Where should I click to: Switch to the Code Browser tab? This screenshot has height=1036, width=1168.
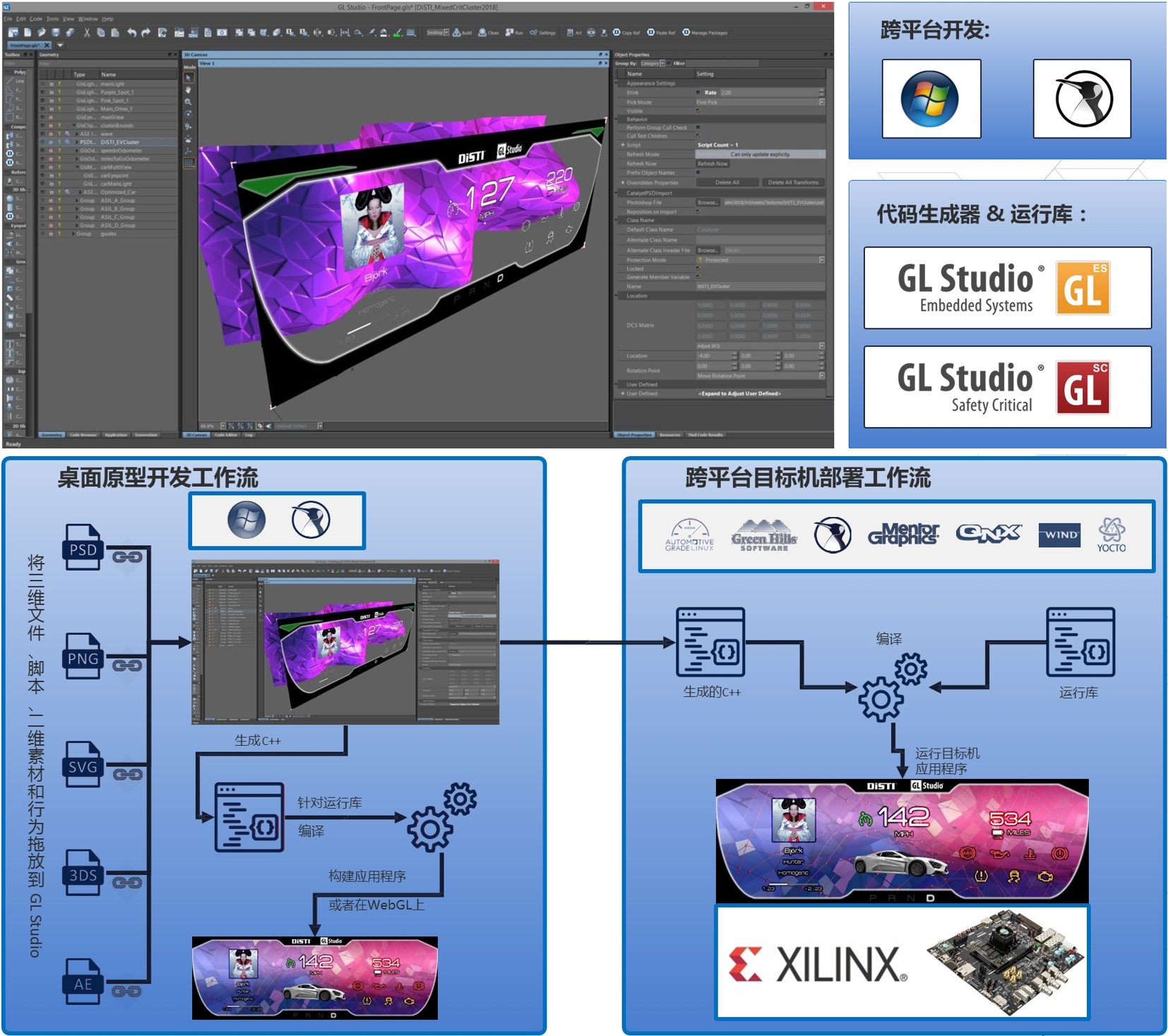(x=83, y=434)
